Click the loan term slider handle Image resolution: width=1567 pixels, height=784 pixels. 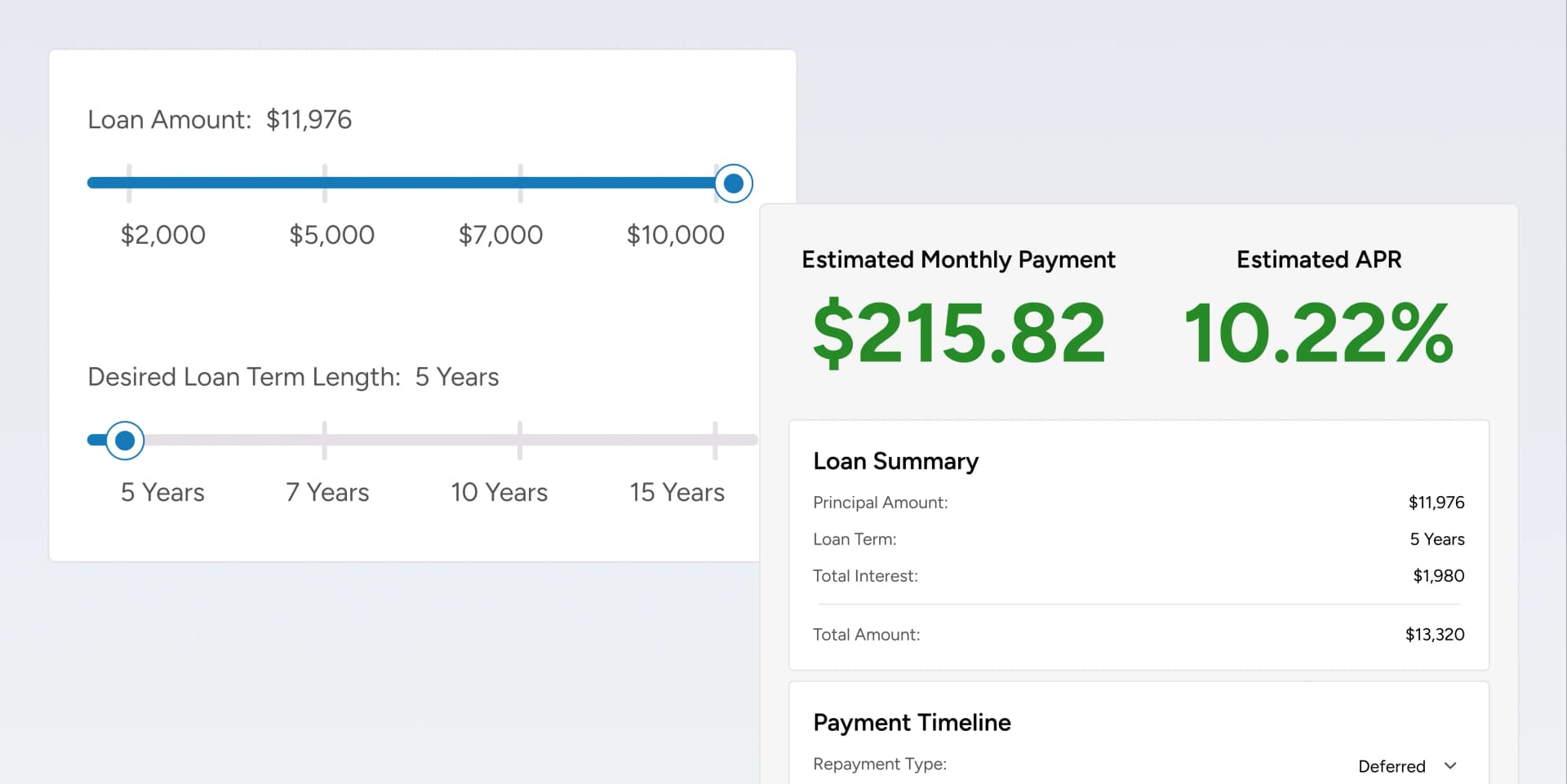click(126, 440)
